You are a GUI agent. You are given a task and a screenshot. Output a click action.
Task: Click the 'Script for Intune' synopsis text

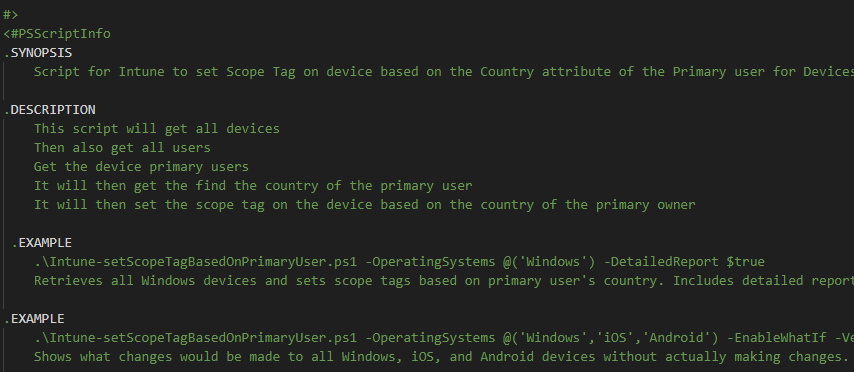coord(444,72)
